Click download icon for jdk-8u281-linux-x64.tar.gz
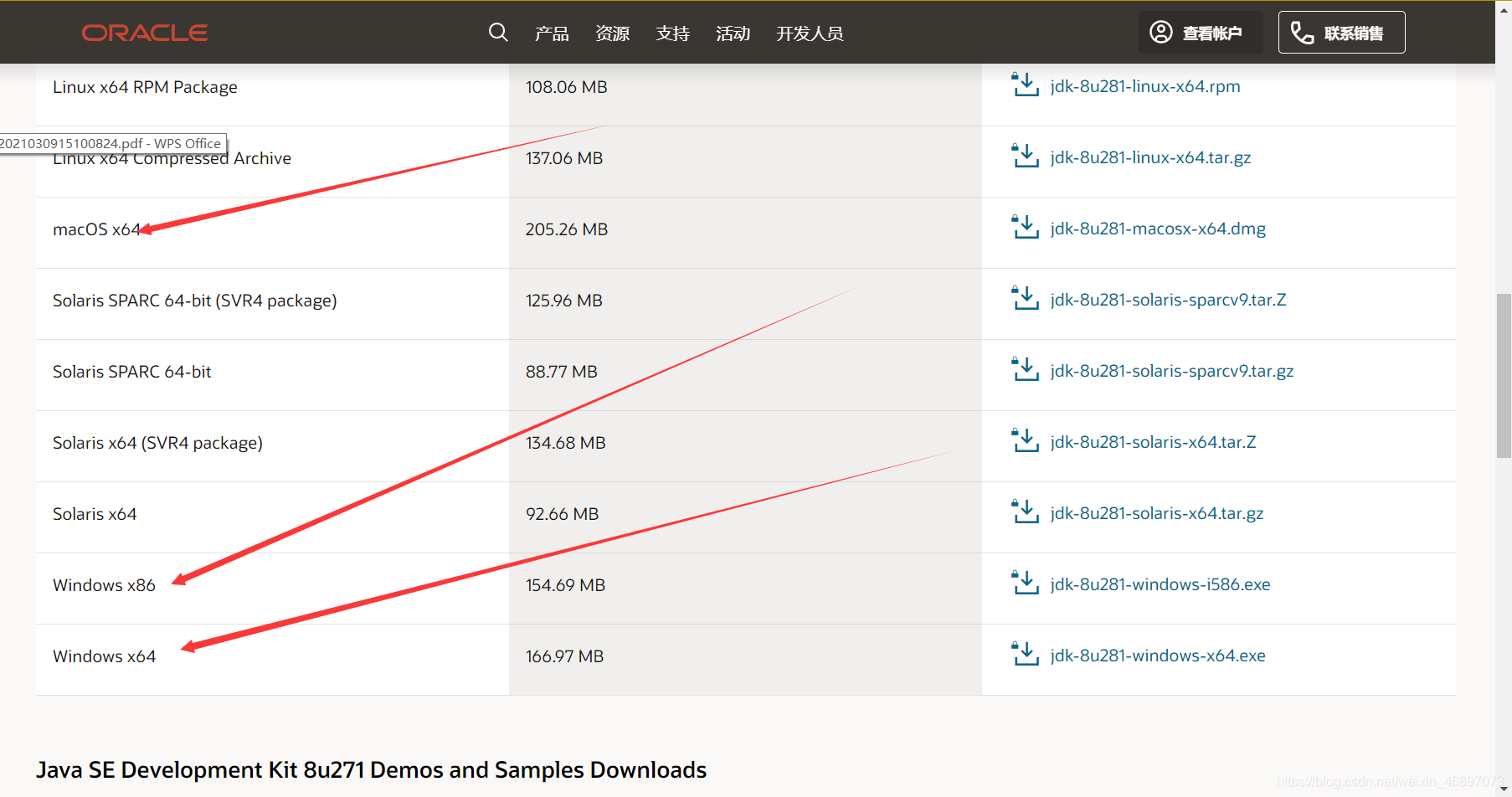The height and width of the screenshot is (797, 1512). [1026, 156]
